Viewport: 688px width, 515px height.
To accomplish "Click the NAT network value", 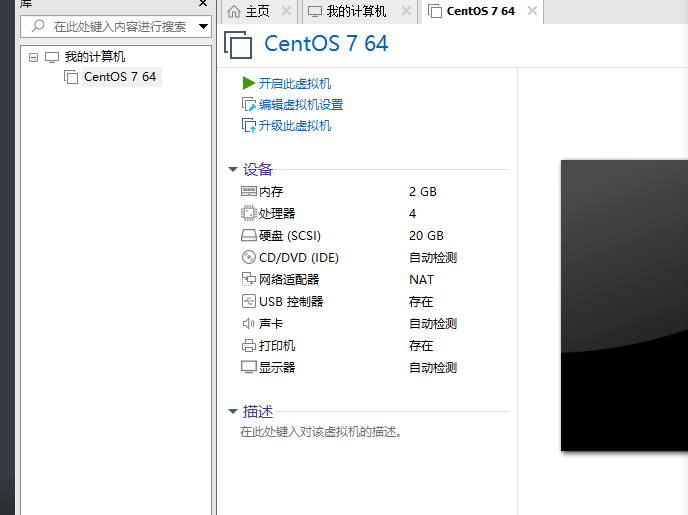I will click(x=421, y=279).
